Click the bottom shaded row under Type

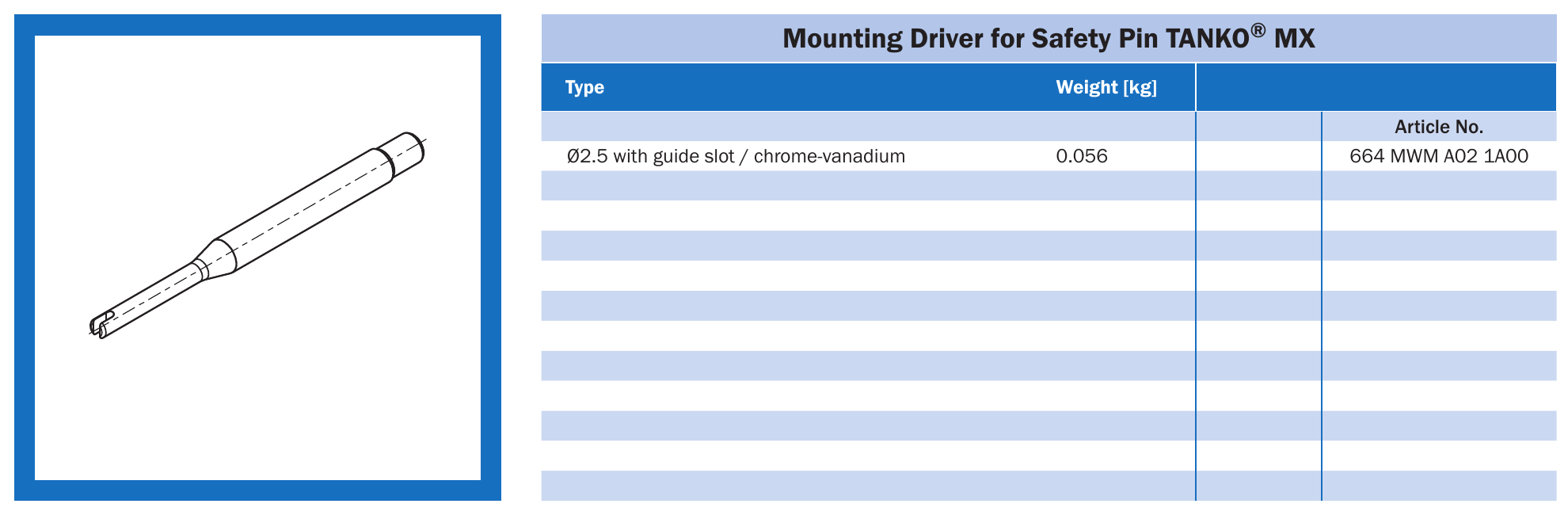pyautogui.click(x=868, y=486)
